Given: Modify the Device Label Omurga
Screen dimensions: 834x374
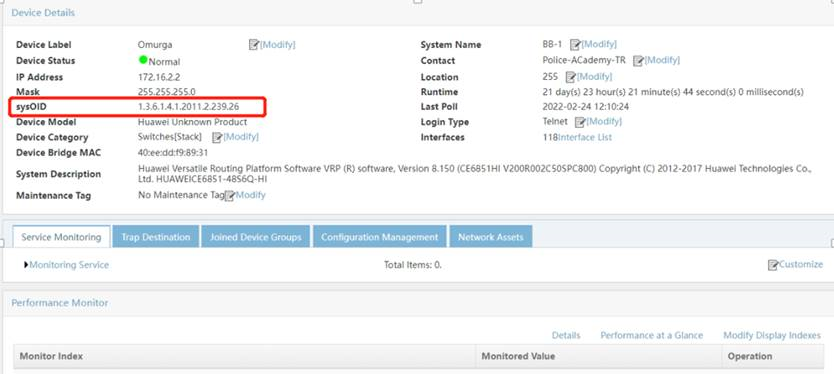Looking at the screenshot, I should point(277,45).
